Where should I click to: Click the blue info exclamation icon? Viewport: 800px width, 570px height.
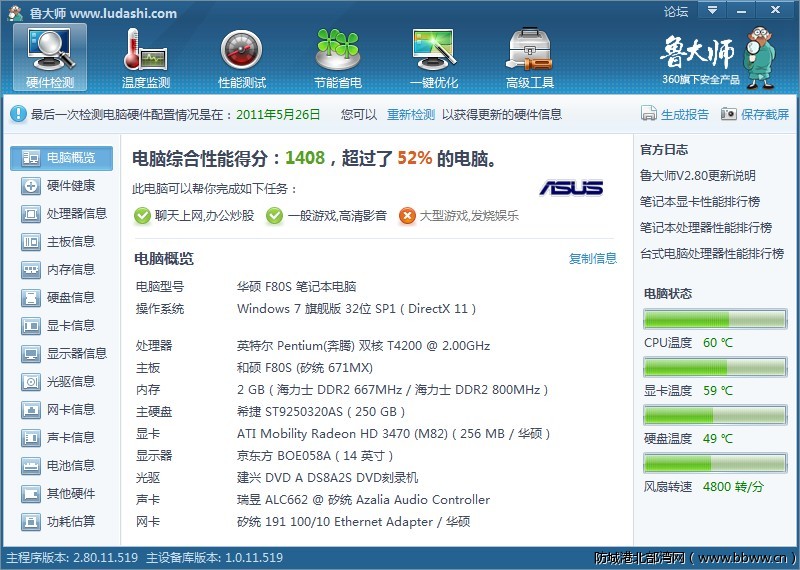pyautogui.click(x=18, y=114)
